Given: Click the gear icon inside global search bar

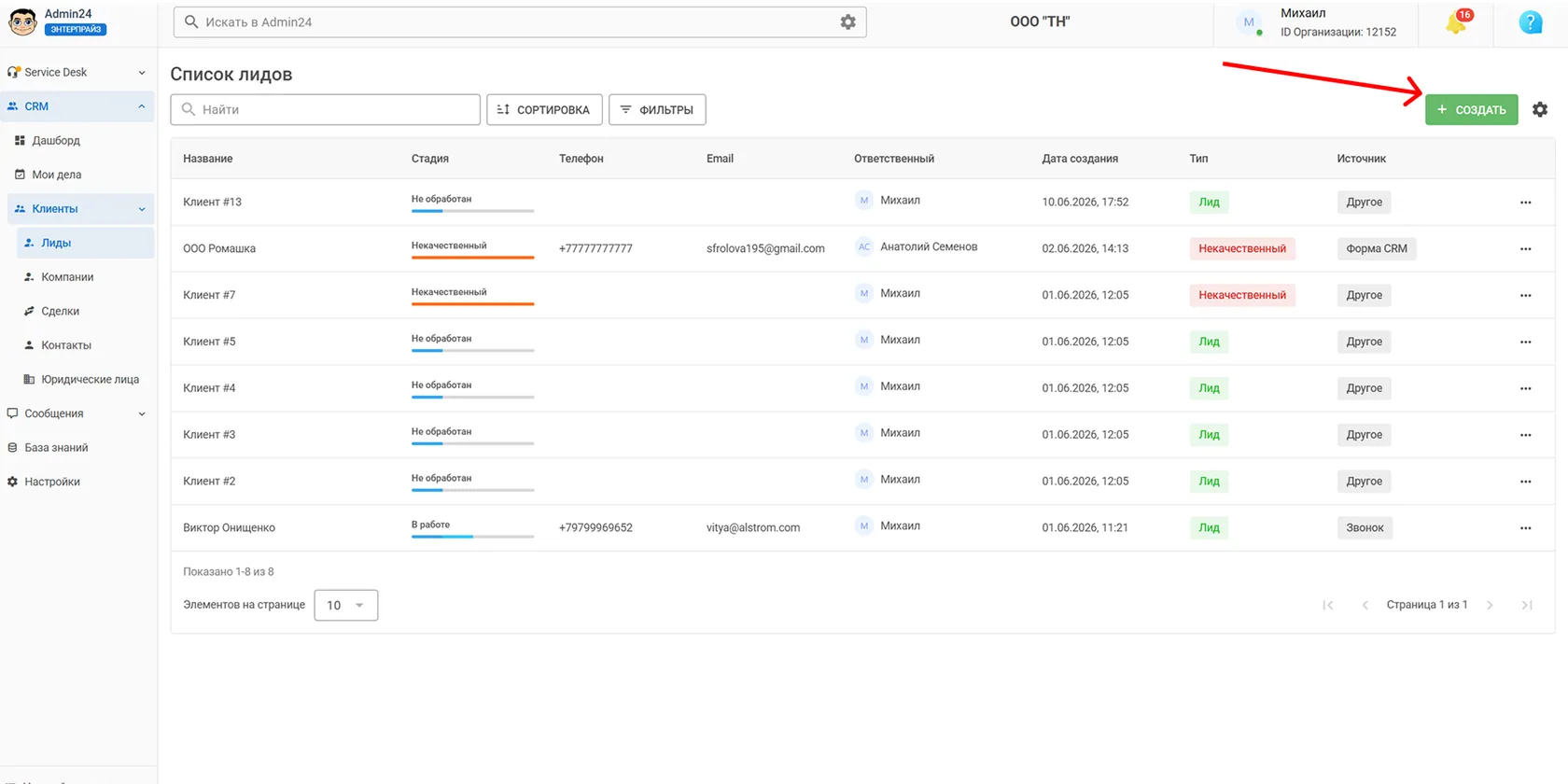Looking at the screenshot, I should click(x=847, y=21).
